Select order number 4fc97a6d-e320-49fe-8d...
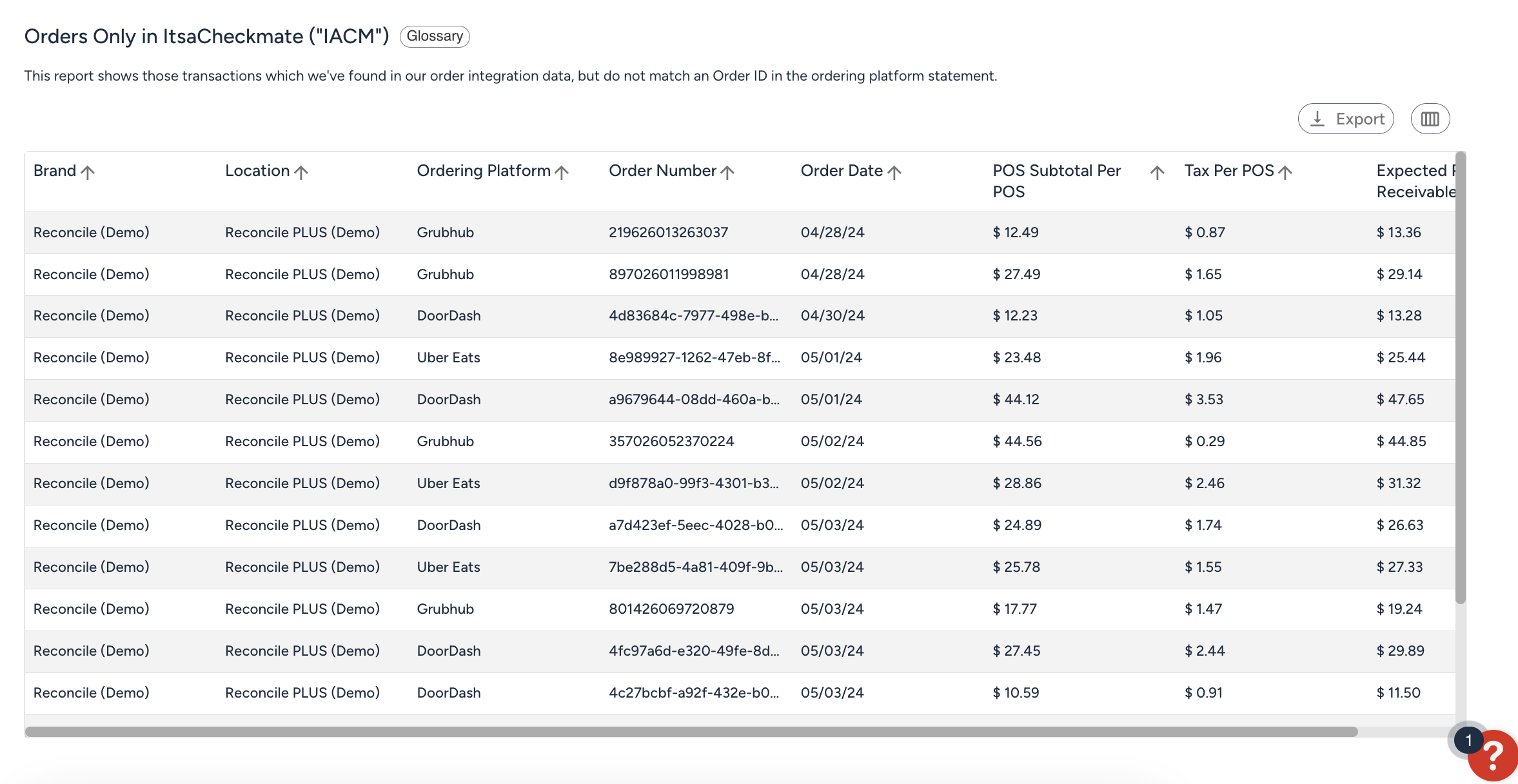1518x784 pixels. [694, 651]
